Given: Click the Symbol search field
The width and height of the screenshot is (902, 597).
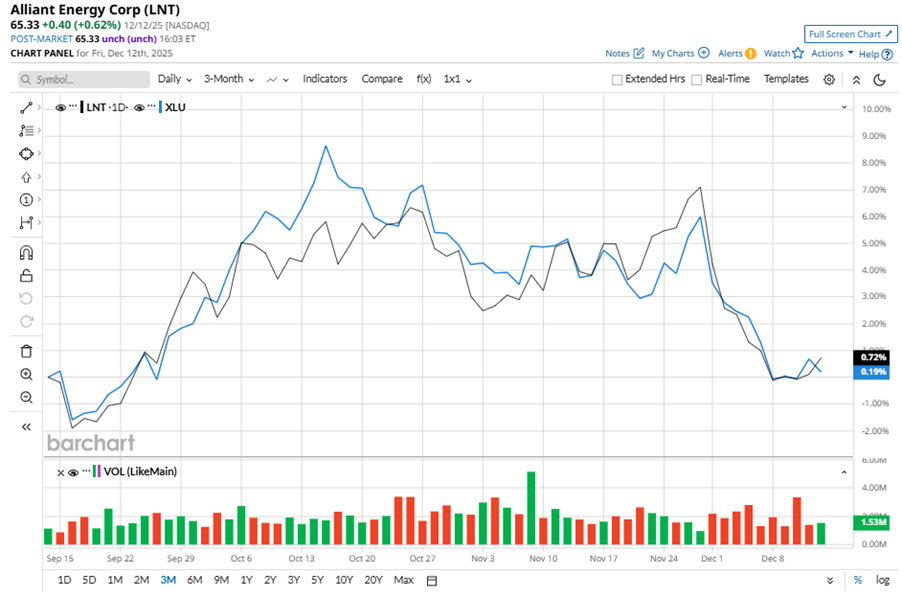Looking at the screenshot, I should point(84,79).
